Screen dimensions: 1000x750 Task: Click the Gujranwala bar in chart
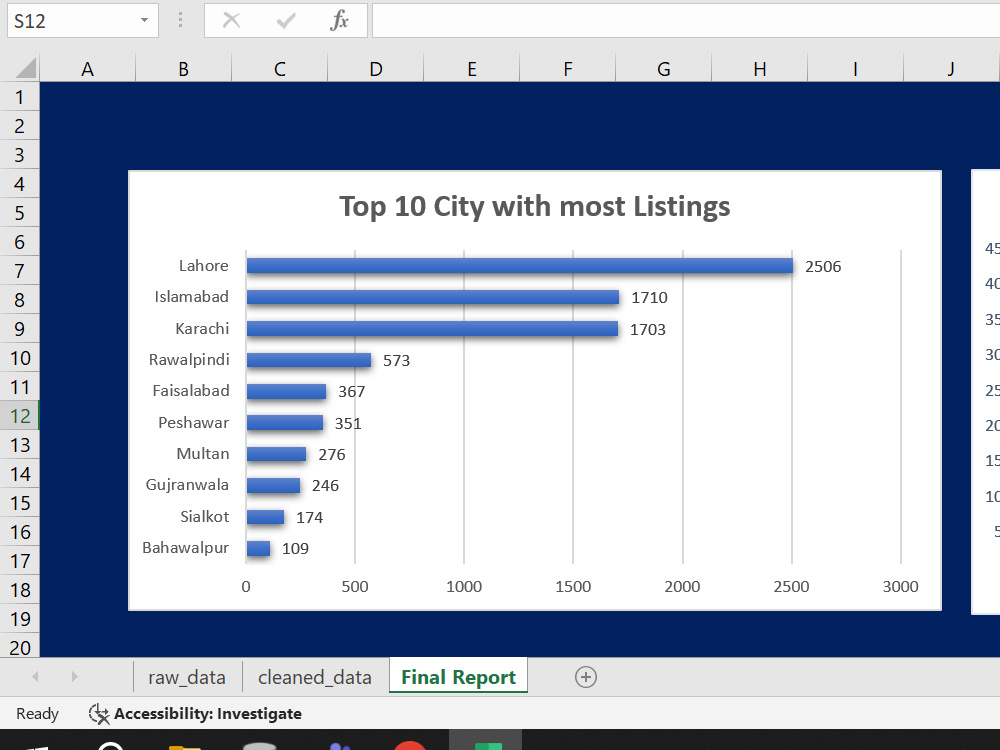click(x=273, y=485)
